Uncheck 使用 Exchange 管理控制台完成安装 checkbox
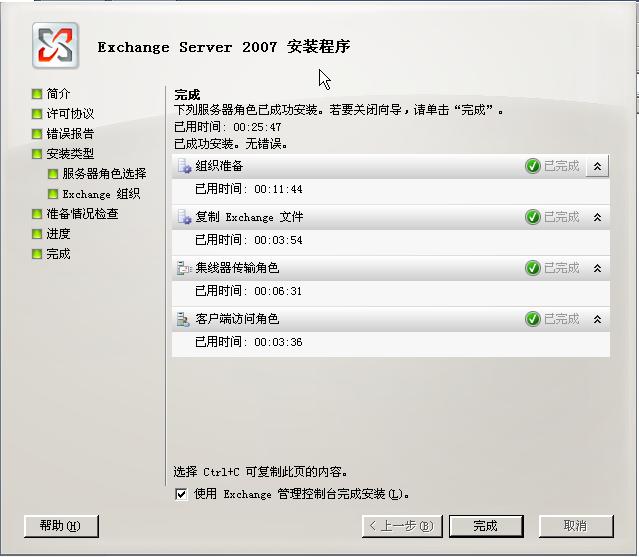 [181, 494]
